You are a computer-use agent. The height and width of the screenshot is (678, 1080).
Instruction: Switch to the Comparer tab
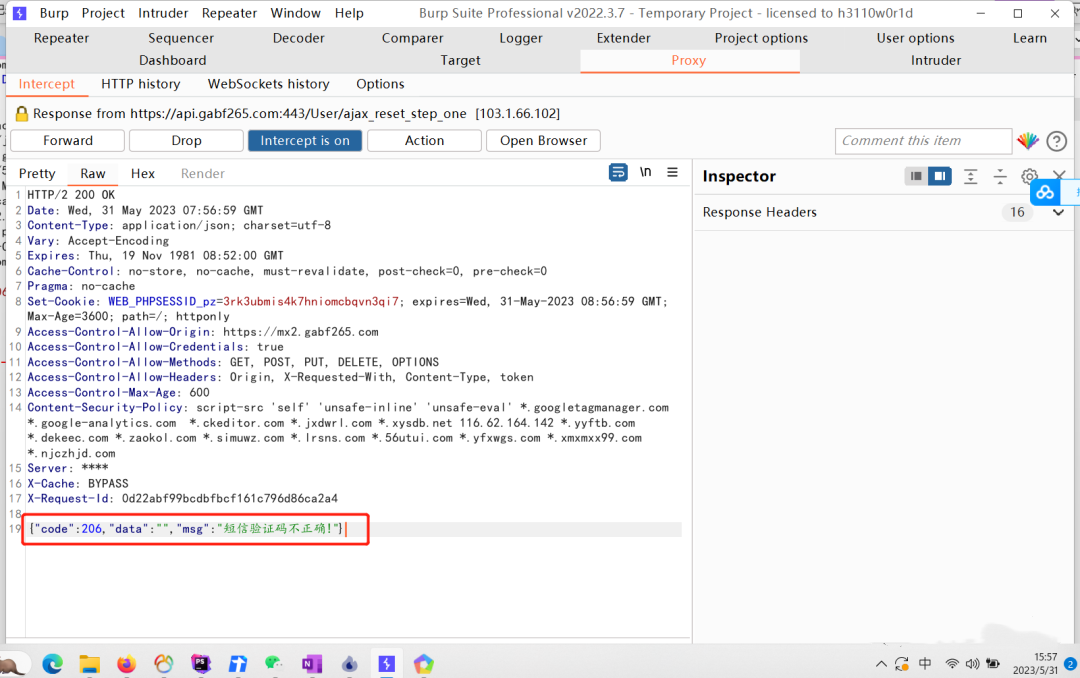coord(413,38)
